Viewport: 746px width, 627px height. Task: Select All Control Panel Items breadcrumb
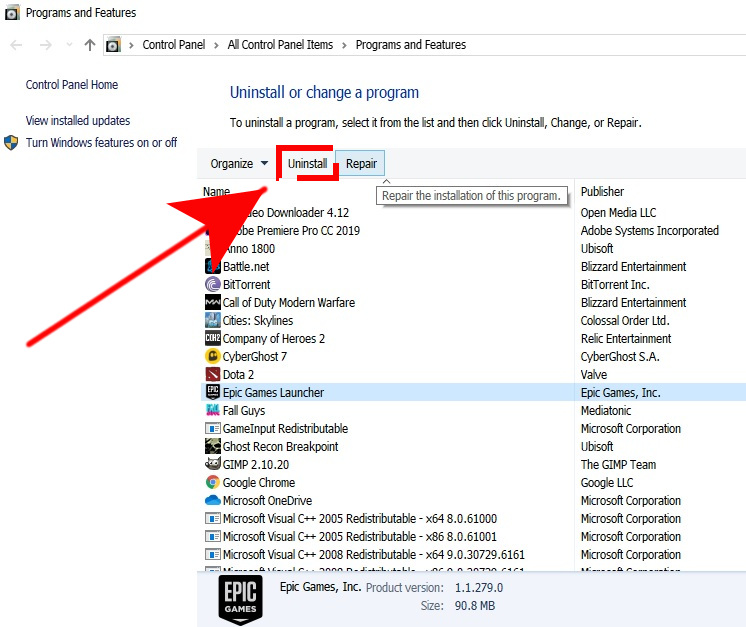[280, 45]
